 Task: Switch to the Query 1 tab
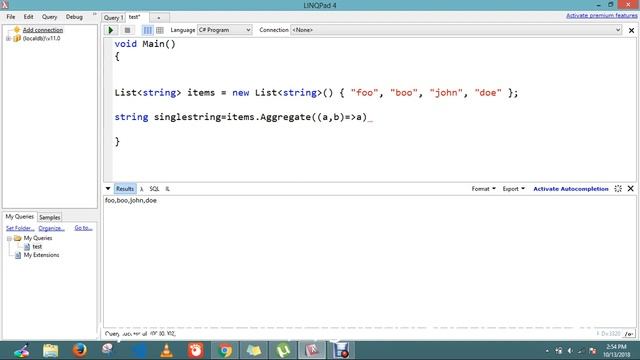pyautogui.click(x=113, y=18)
